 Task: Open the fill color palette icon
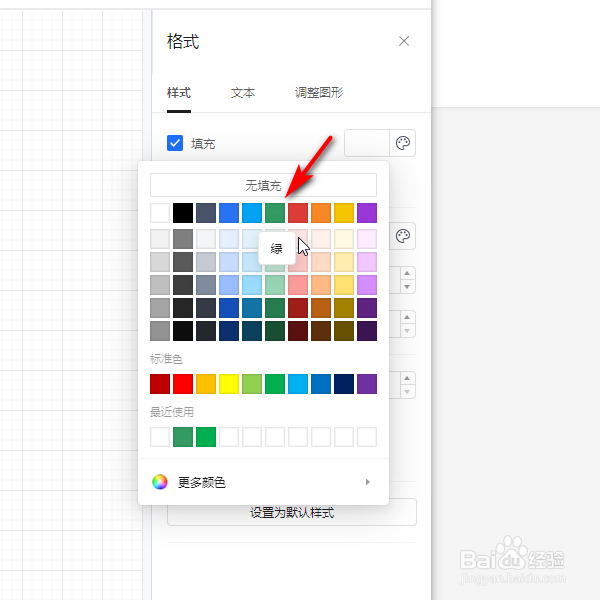coord(403,143)
